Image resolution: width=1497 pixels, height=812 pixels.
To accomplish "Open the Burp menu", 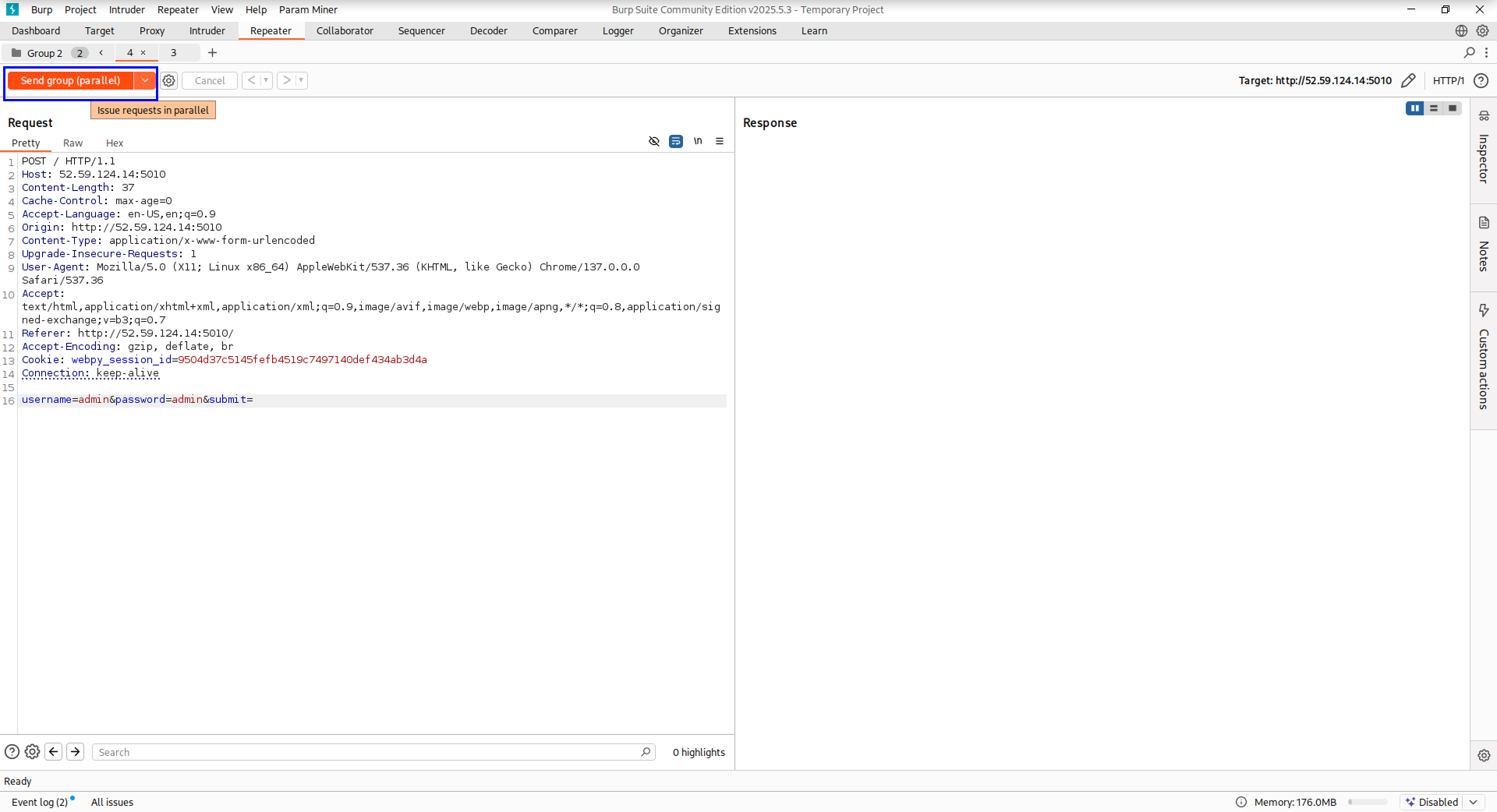I will tap(41, 10).
